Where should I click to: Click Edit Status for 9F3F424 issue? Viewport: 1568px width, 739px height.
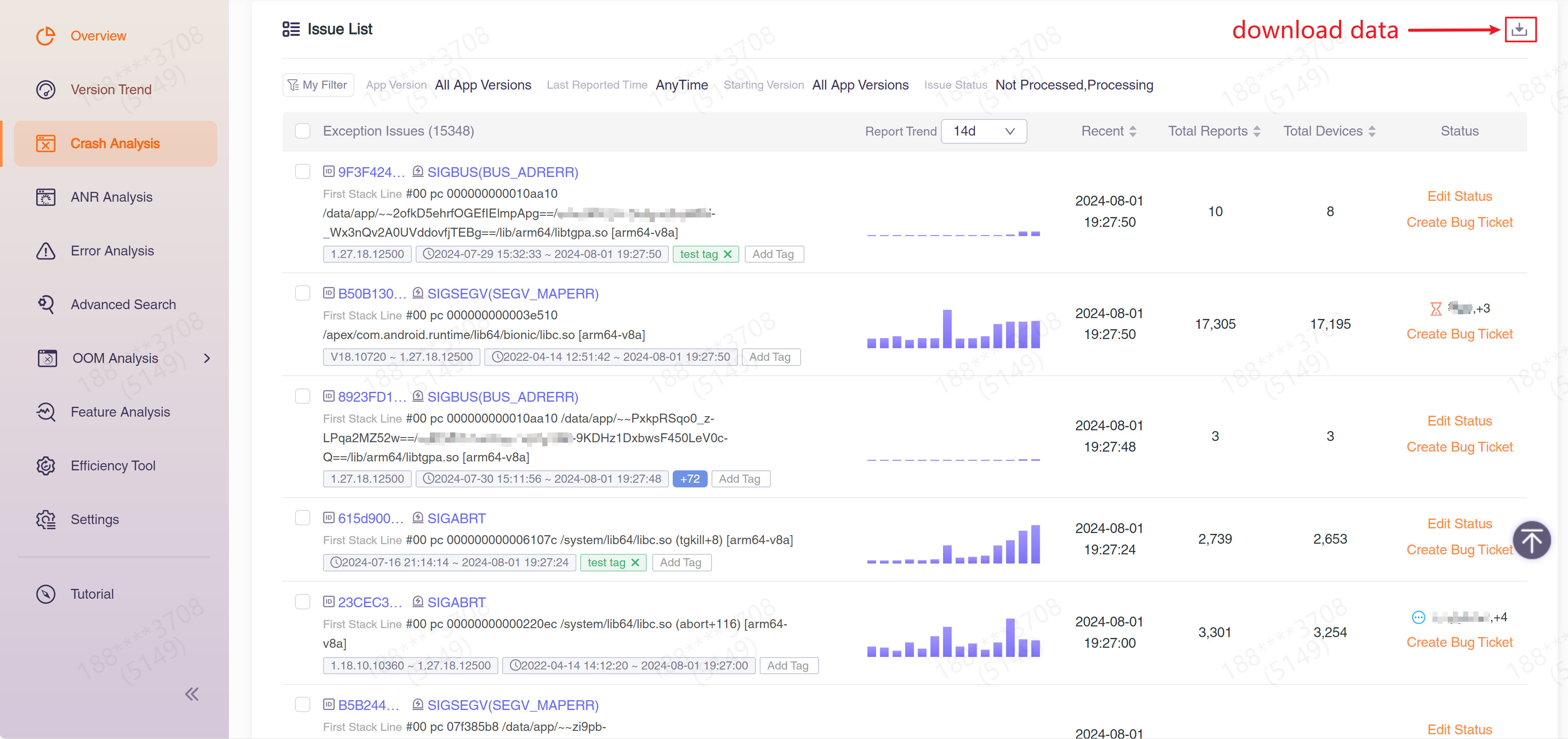(1459, 196)
